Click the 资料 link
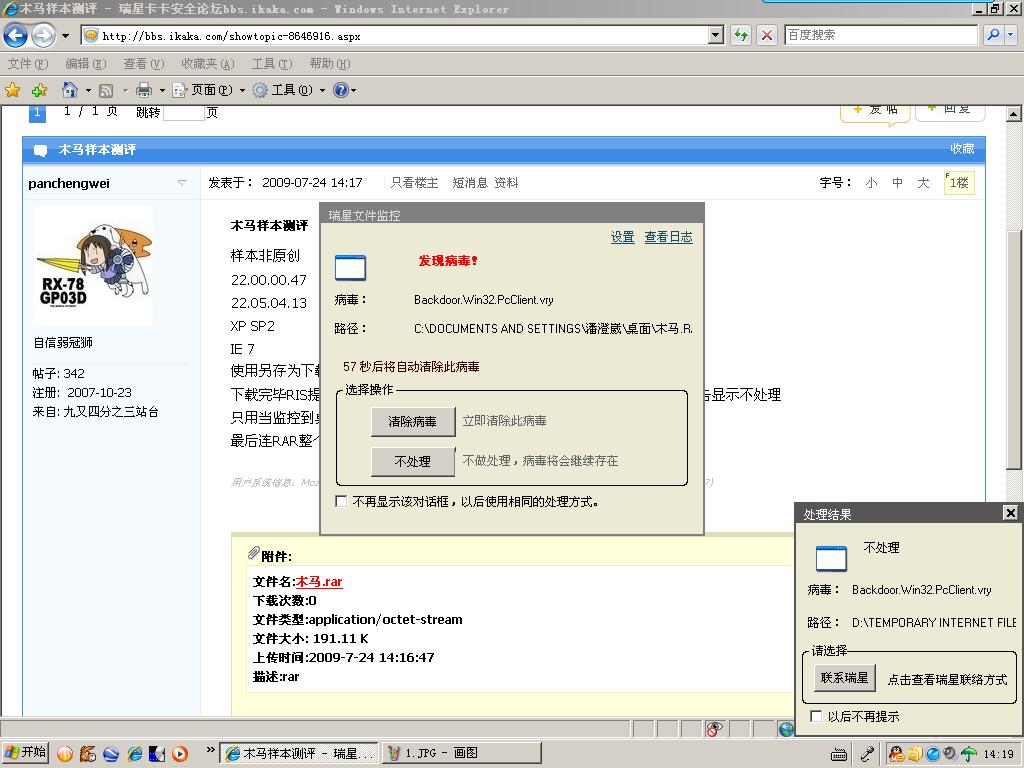This screenshot has height=768, width=1024. [506, 183]
